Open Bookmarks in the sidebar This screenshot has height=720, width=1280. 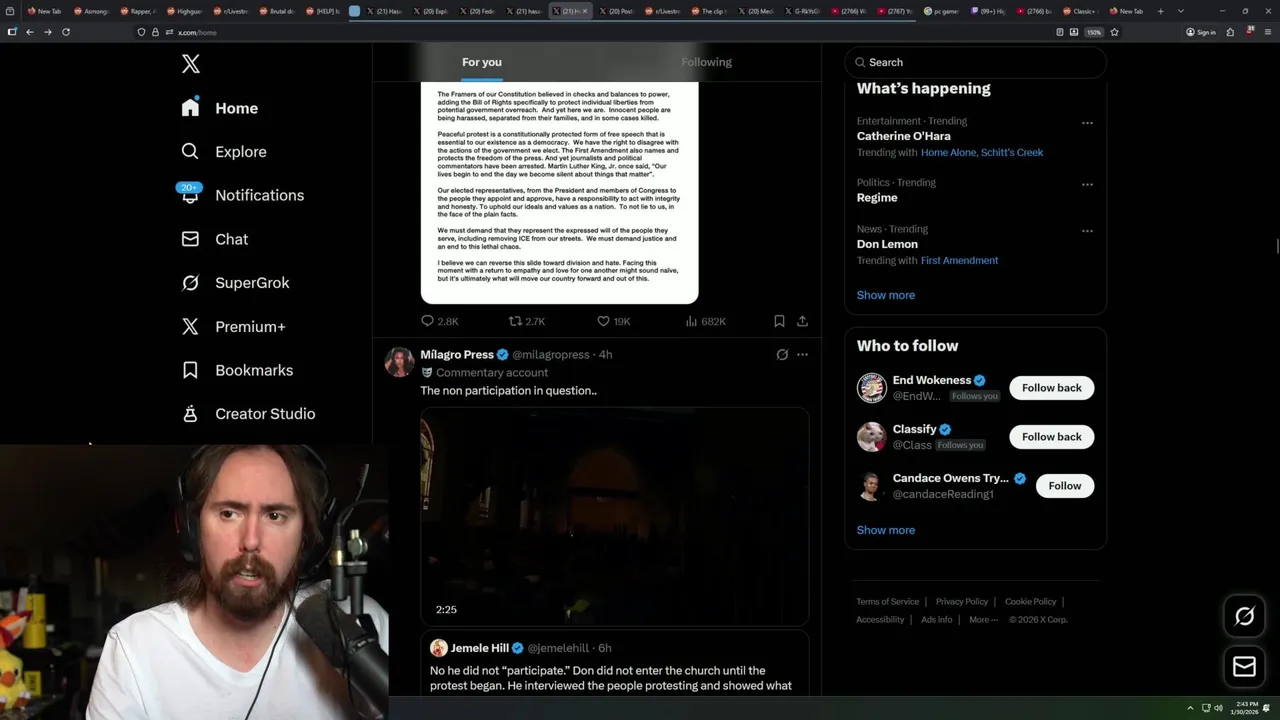pyautogui.click(x=238, y=370)
